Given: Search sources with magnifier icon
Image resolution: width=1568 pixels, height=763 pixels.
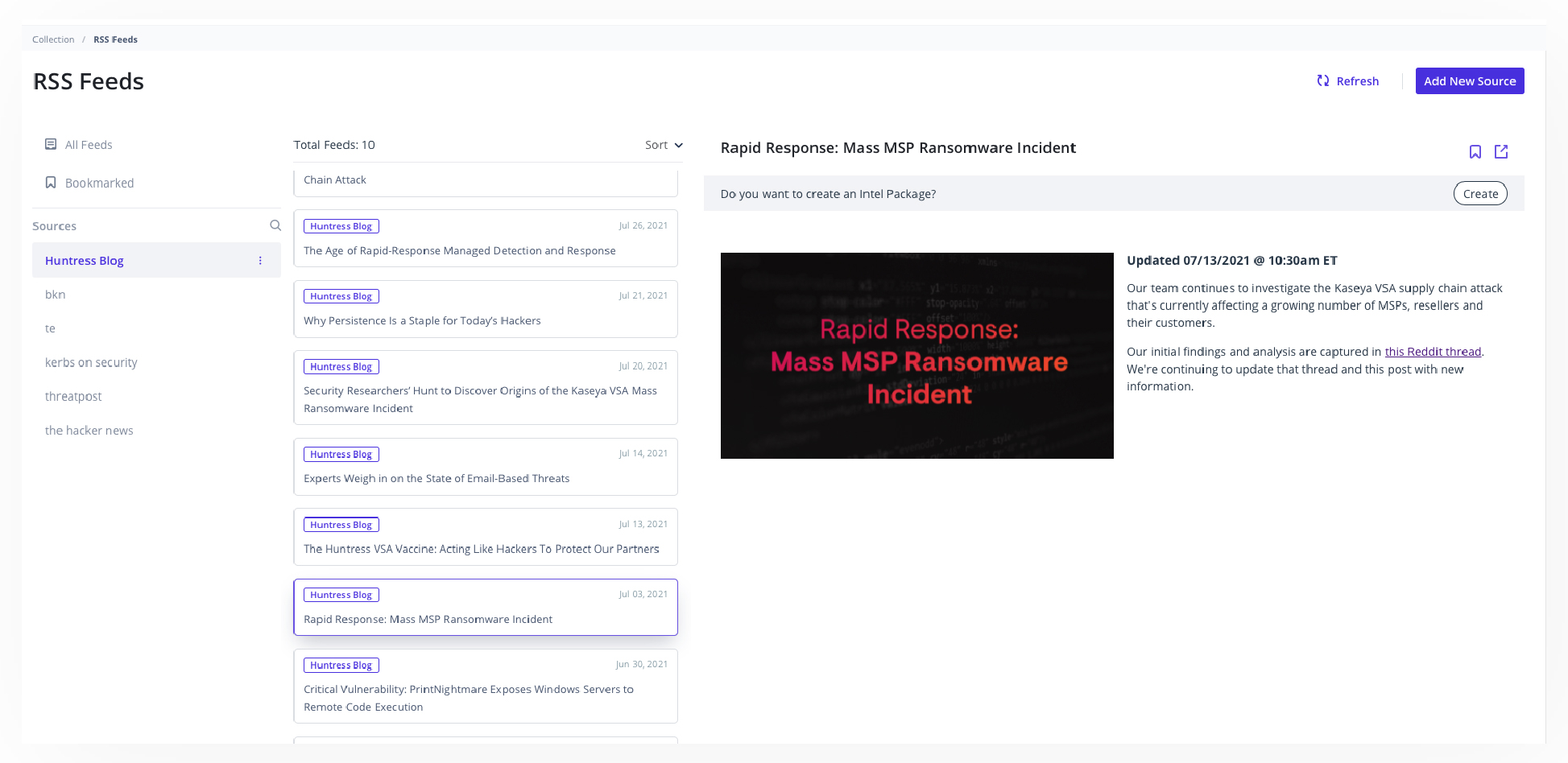Looking at the screenshot, I should point(275,225).
